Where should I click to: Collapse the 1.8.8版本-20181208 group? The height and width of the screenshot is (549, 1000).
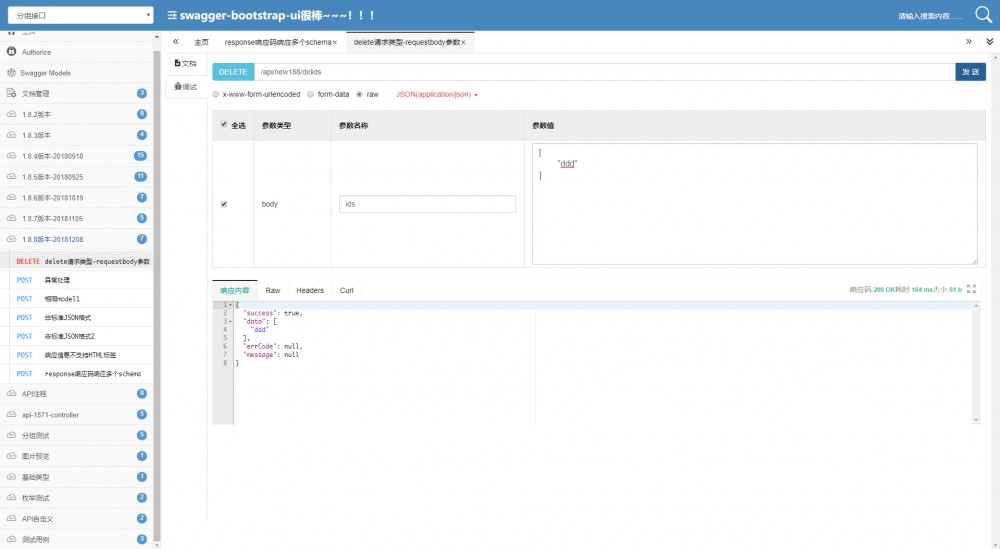coord(52,239)
